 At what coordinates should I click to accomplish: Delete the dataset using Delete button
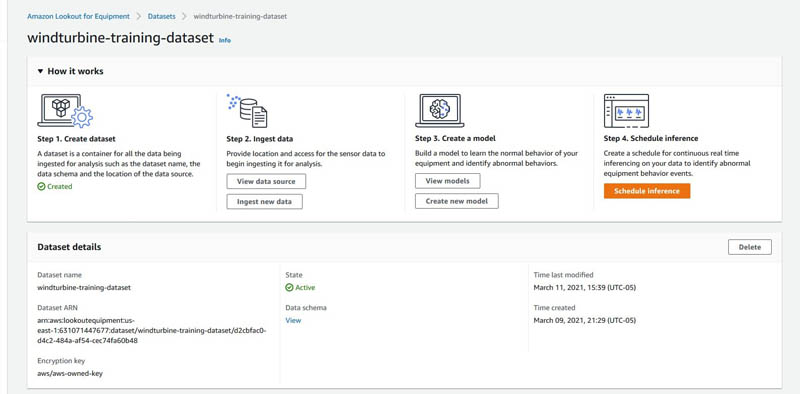click(749, 247)
